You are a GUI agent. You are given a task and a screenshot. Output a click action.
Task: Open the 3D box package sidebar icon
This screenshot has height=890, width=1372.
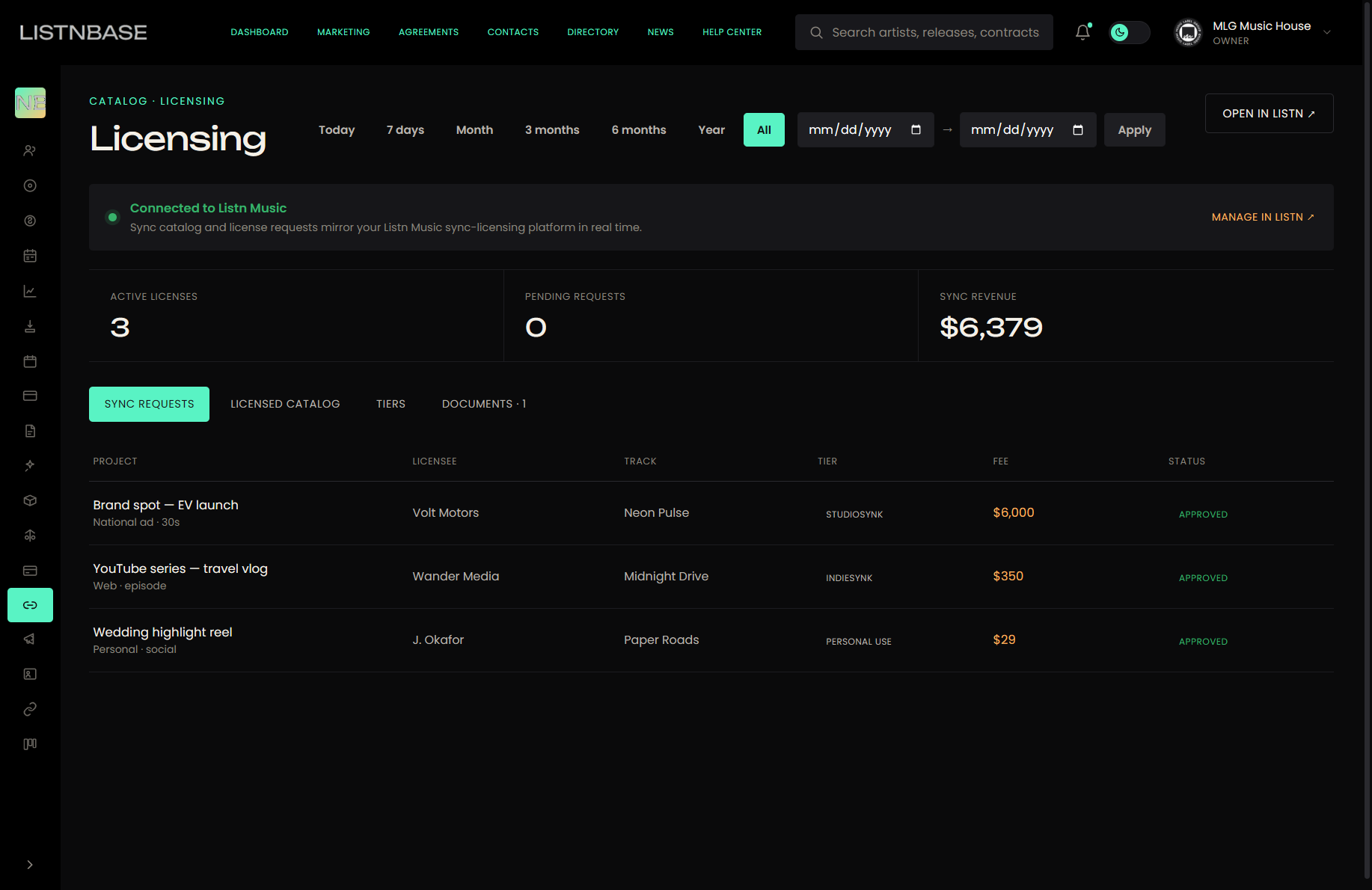(30, 500)
